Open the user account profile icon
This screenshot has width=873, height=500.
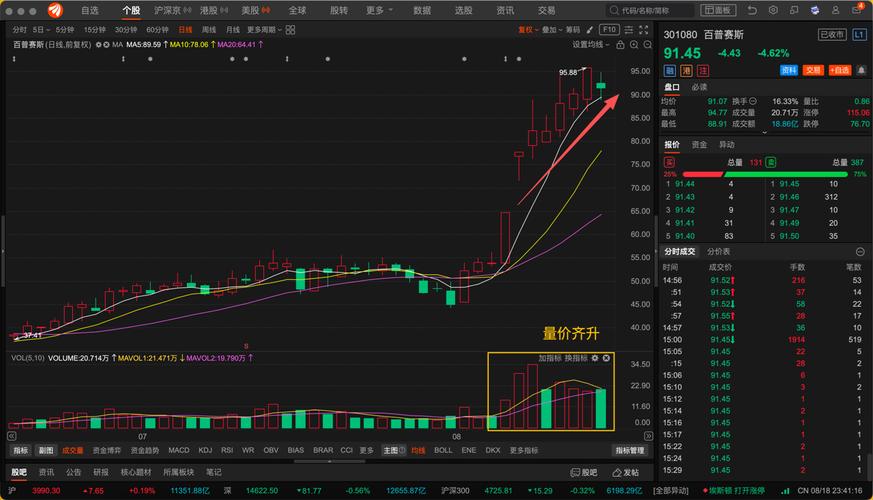(x=836, y=10)
